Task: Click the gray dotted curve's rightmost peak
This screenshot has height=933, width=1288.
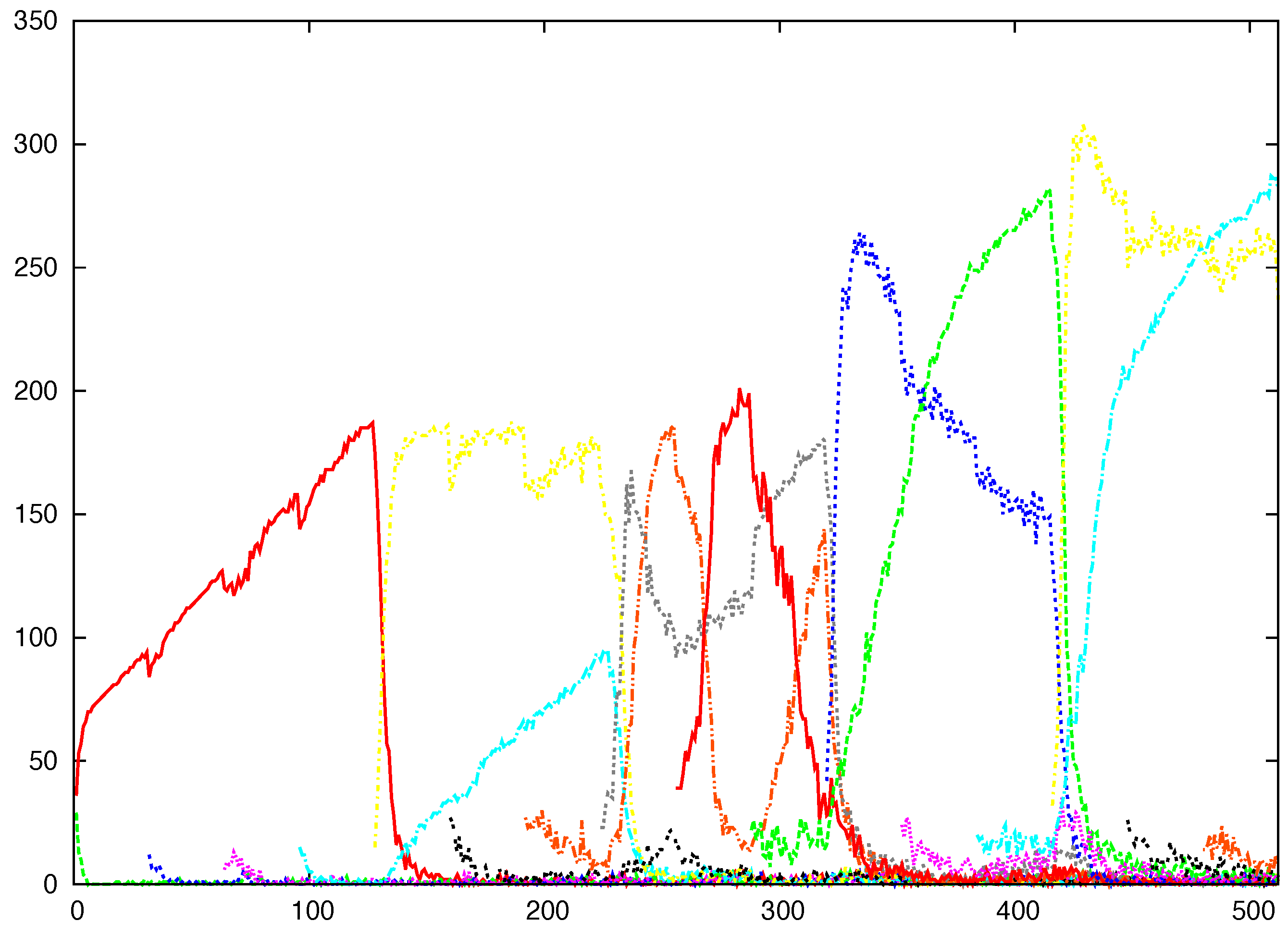Action: point(823,439)
